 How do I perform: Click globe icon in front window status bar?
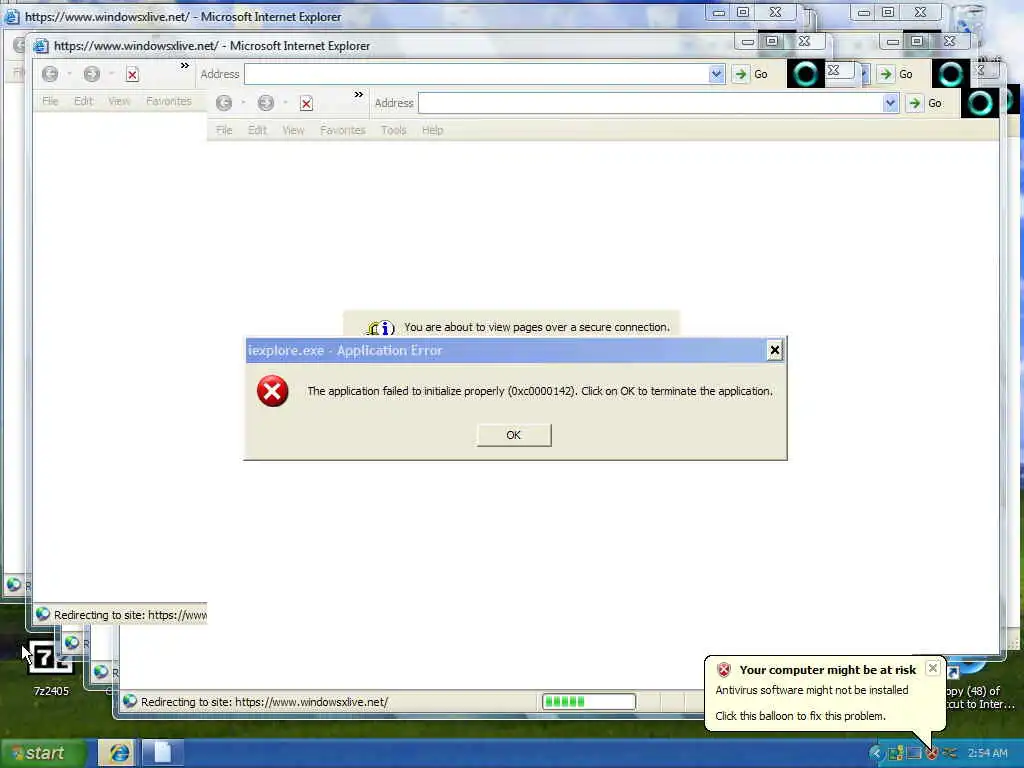pyautogui.click(x=129, y=701)
